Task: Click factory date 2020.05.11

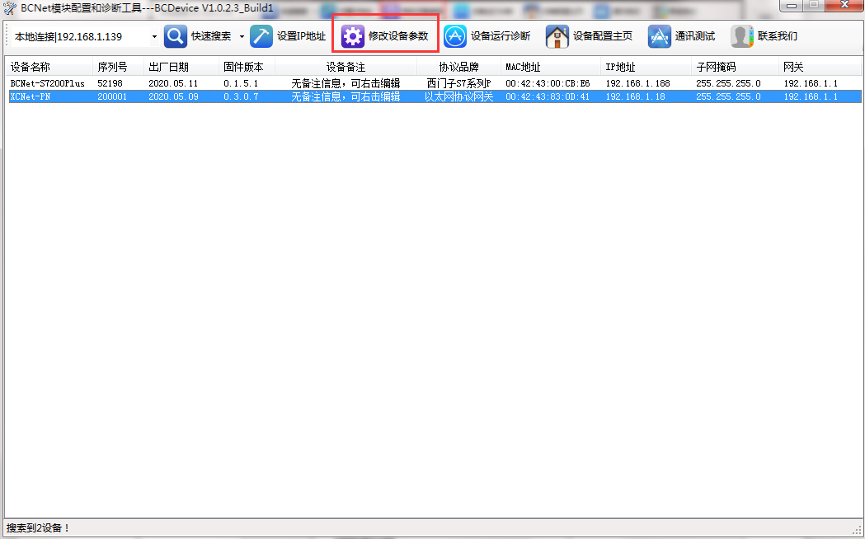Action: point(173,83)
